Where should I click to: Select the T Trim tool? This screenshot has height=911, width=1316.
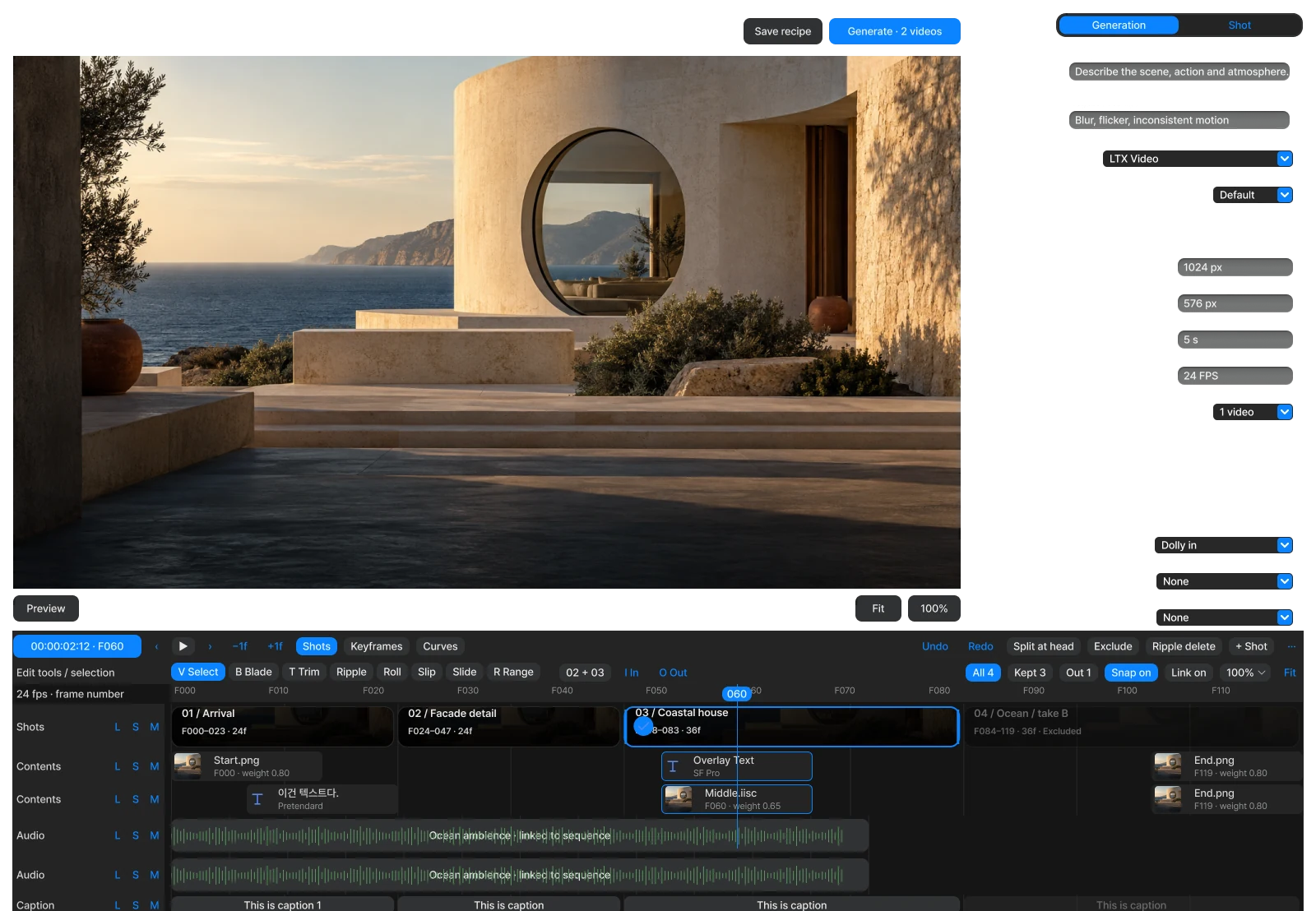304,672
